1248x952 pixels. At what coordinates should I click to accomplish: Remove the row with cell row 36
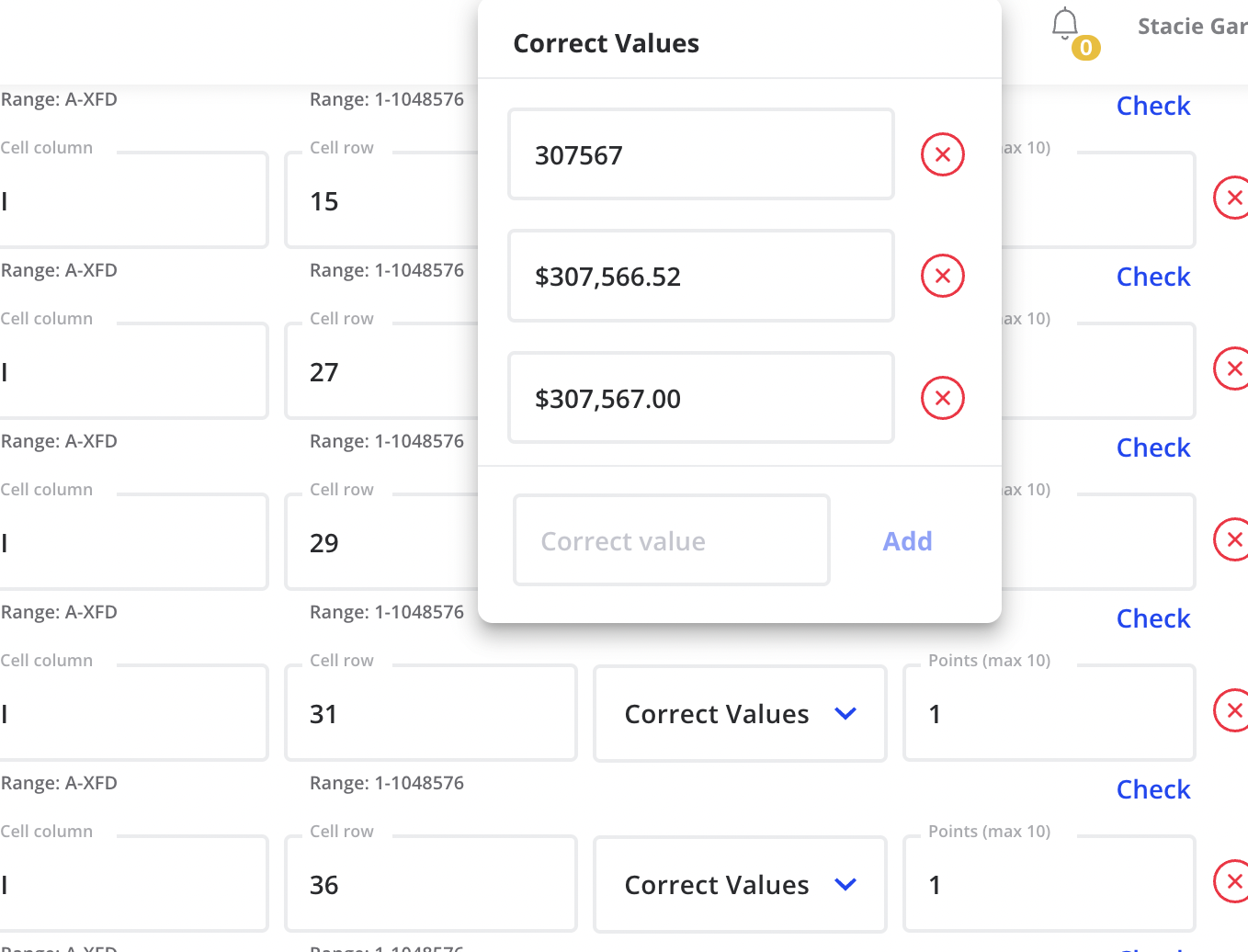tap(1232, 881)
